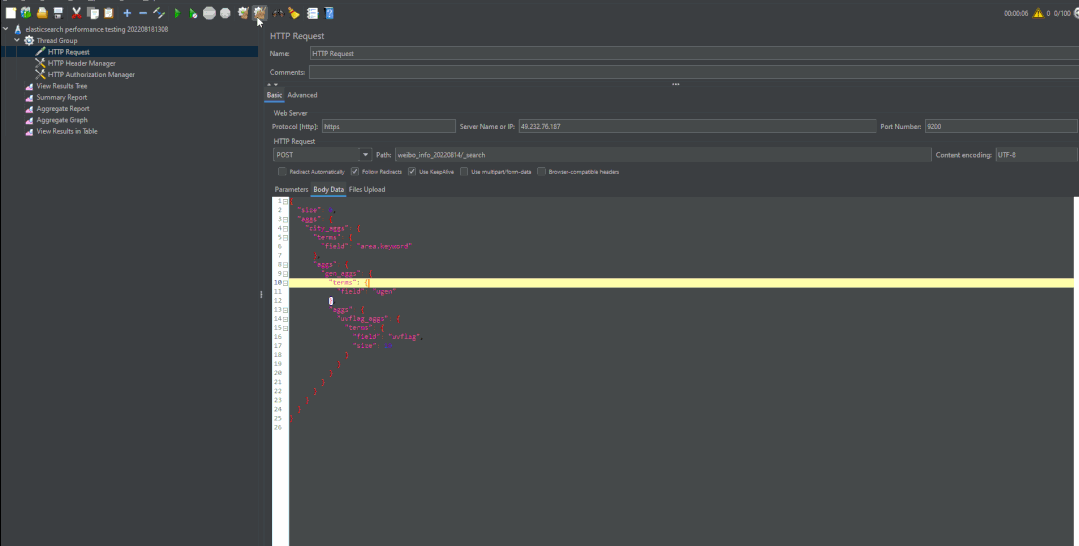Screen dimensions: 1079x546
Task: Open Search with the binoculars icon
Action: pos(277,13)
